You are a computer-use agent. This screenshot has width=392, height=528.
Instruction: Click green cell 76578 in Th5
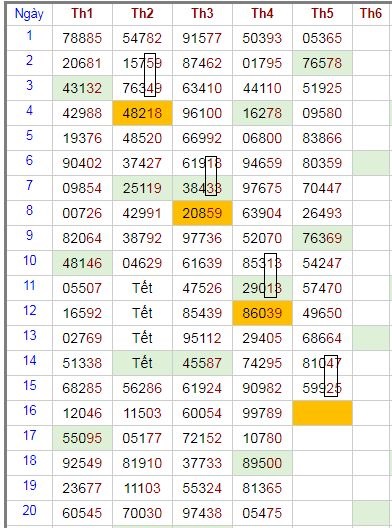pyautogui.click(x=322, y=63)
